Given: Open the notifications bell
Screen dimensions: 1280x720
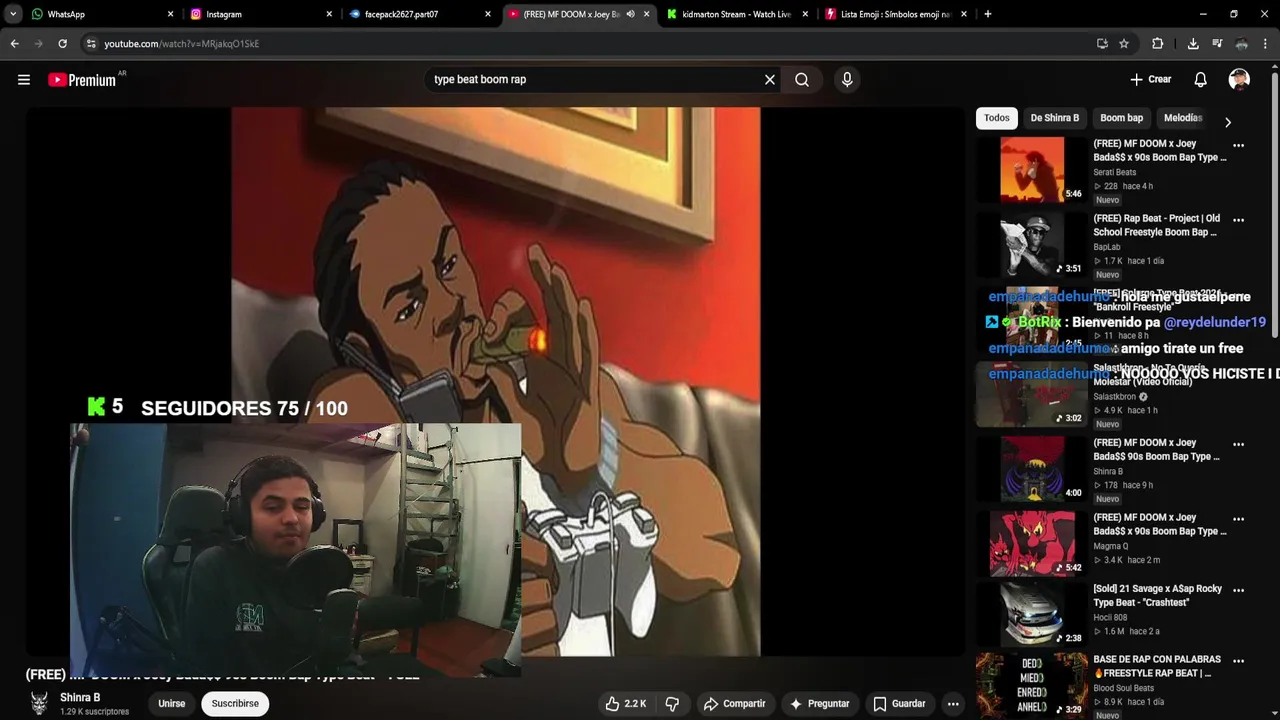Looking at the screenshot, I should point(1201,80).
